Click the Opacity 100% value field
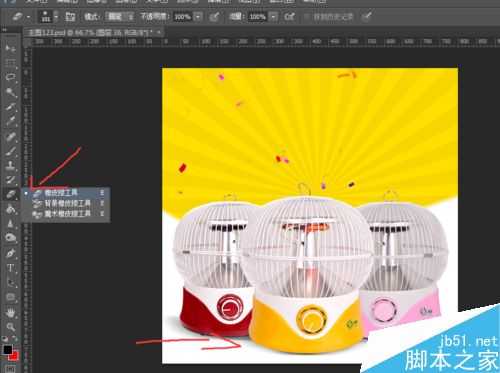Screen dimensions: 500x373 tap(183, 16)
